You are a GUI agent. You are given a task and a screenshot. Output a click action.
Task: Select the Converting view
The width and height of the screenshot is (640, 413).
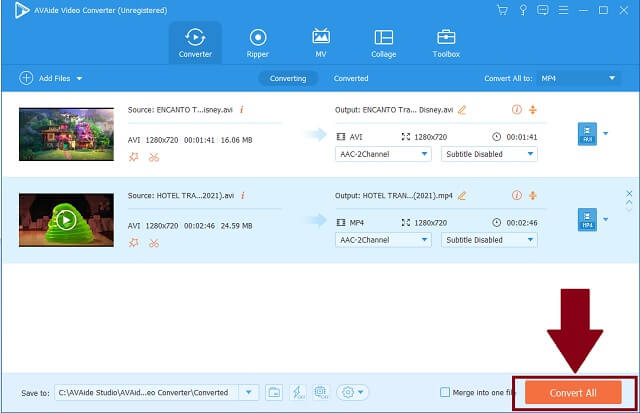tap(287, 78)
